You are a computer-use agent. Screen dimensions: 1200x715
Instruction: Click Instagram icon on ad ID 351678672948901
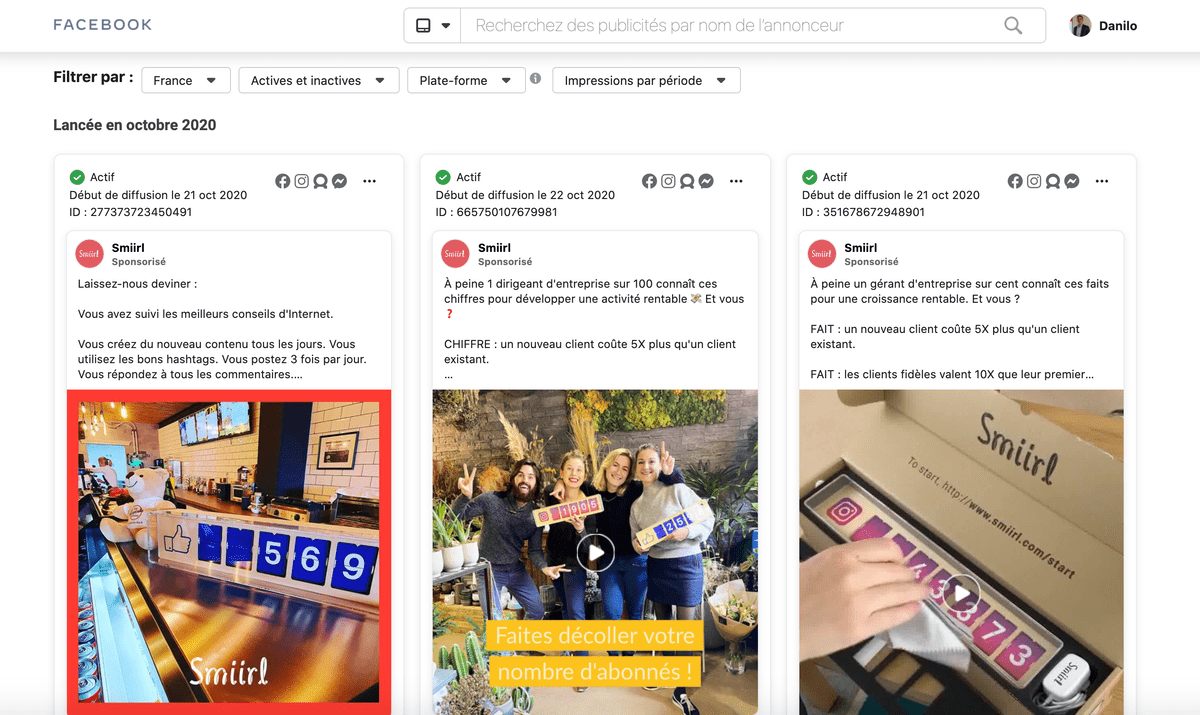pos(1034,181)
